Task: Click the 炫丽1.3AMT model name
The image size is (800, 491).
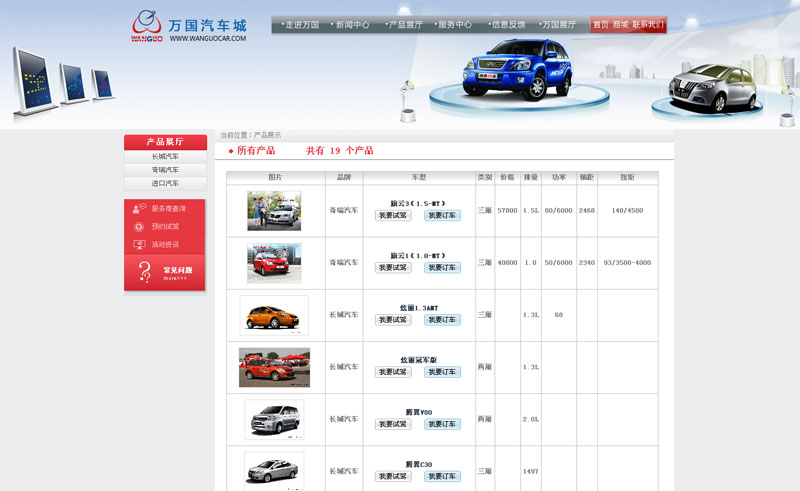Action: click(x=419, y=308)
